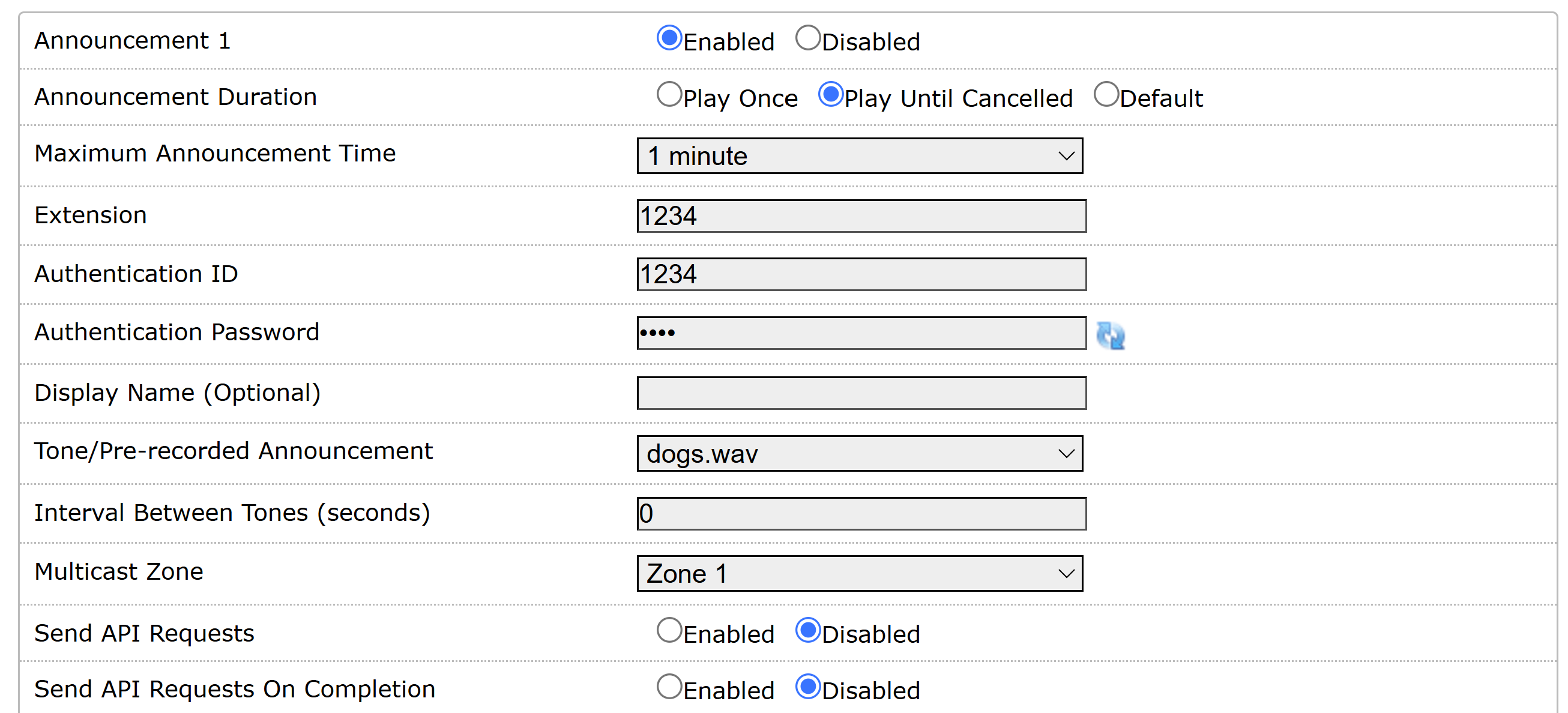Choose Play Until Cancelled duration
This screenshot has width=1568, height=713.
tap(830, 94)
